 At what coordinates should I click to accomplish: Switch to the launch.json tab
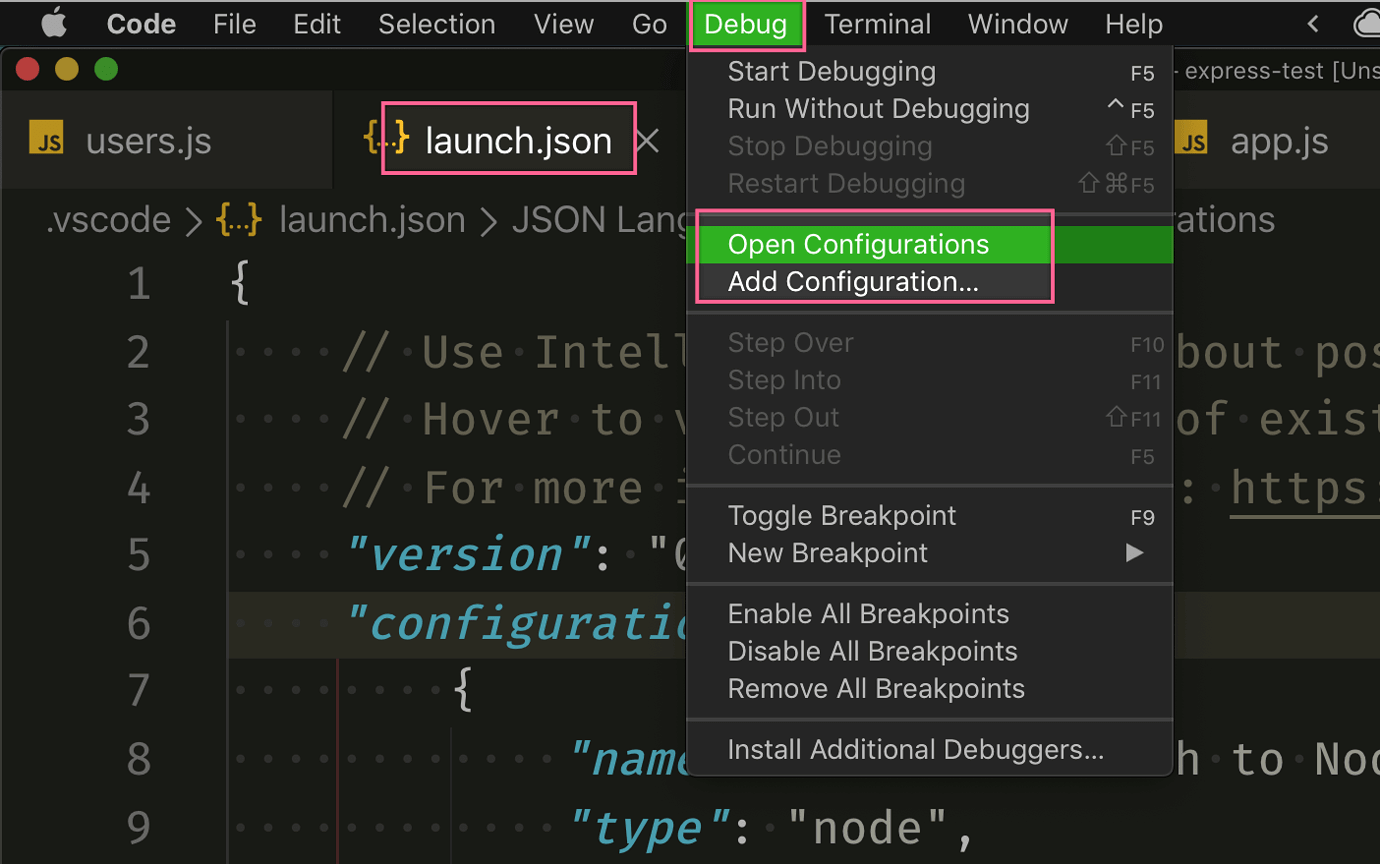tap(518, 141)
